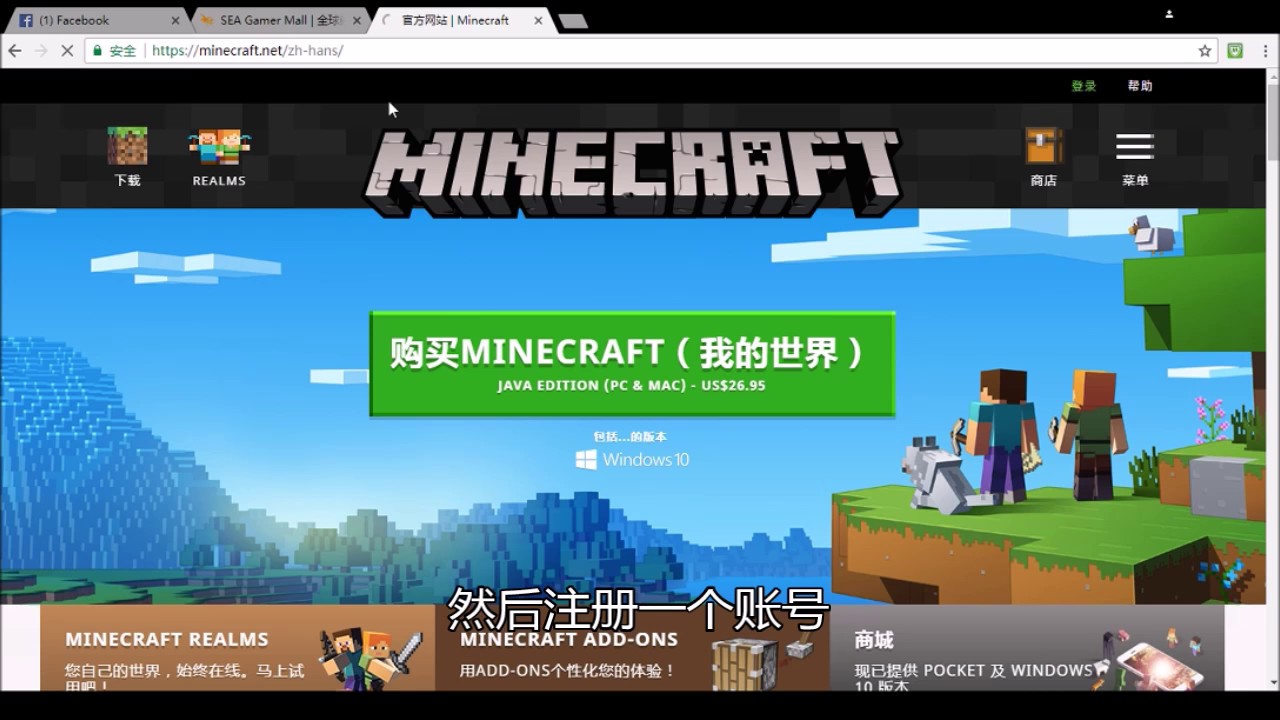
Task: Switch to the Facebook tab
Action: pyautogui.click(x=95, y=20)
